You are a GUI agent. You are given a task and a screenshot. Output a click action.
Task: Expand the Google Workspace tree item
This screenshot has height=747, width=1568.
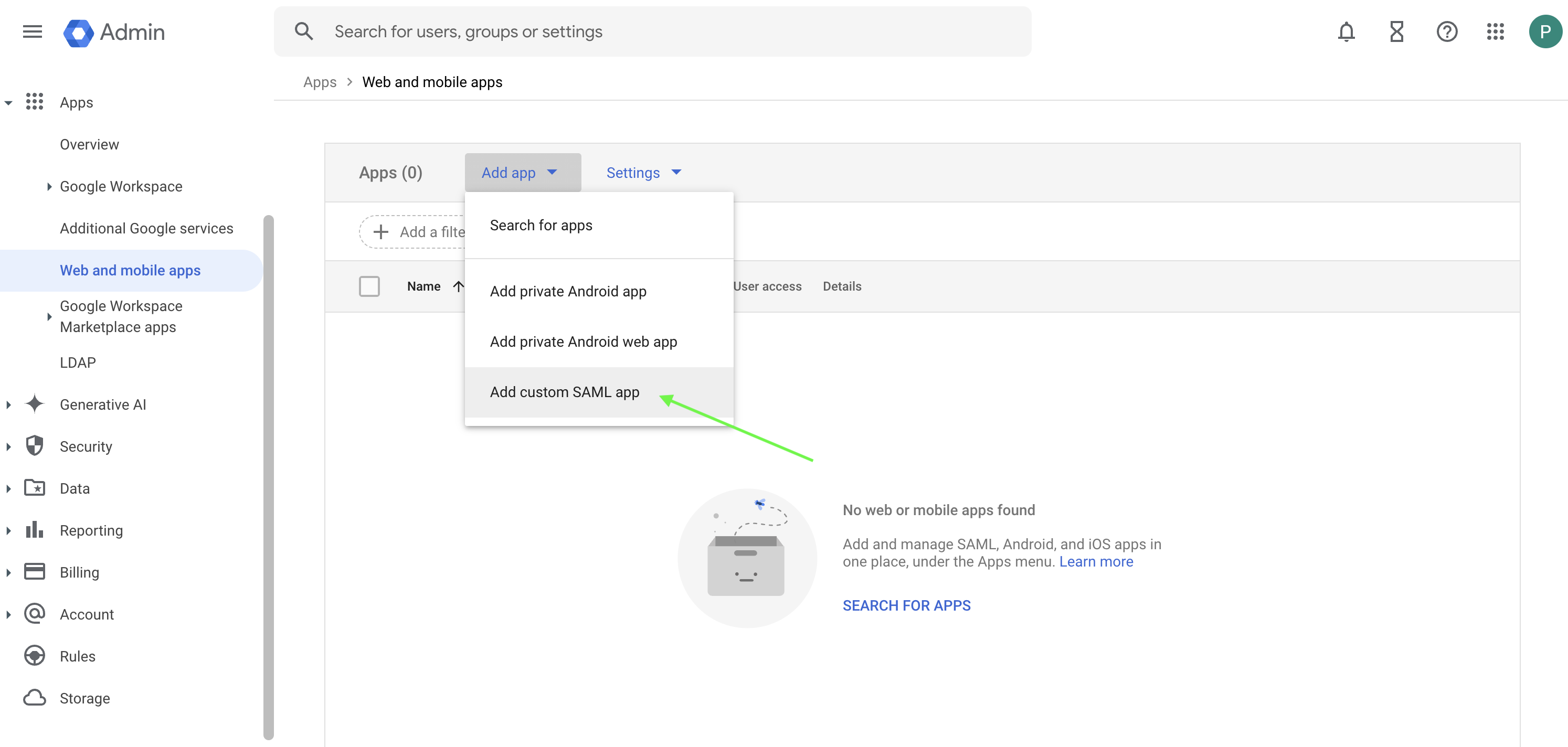coord(49,187)
